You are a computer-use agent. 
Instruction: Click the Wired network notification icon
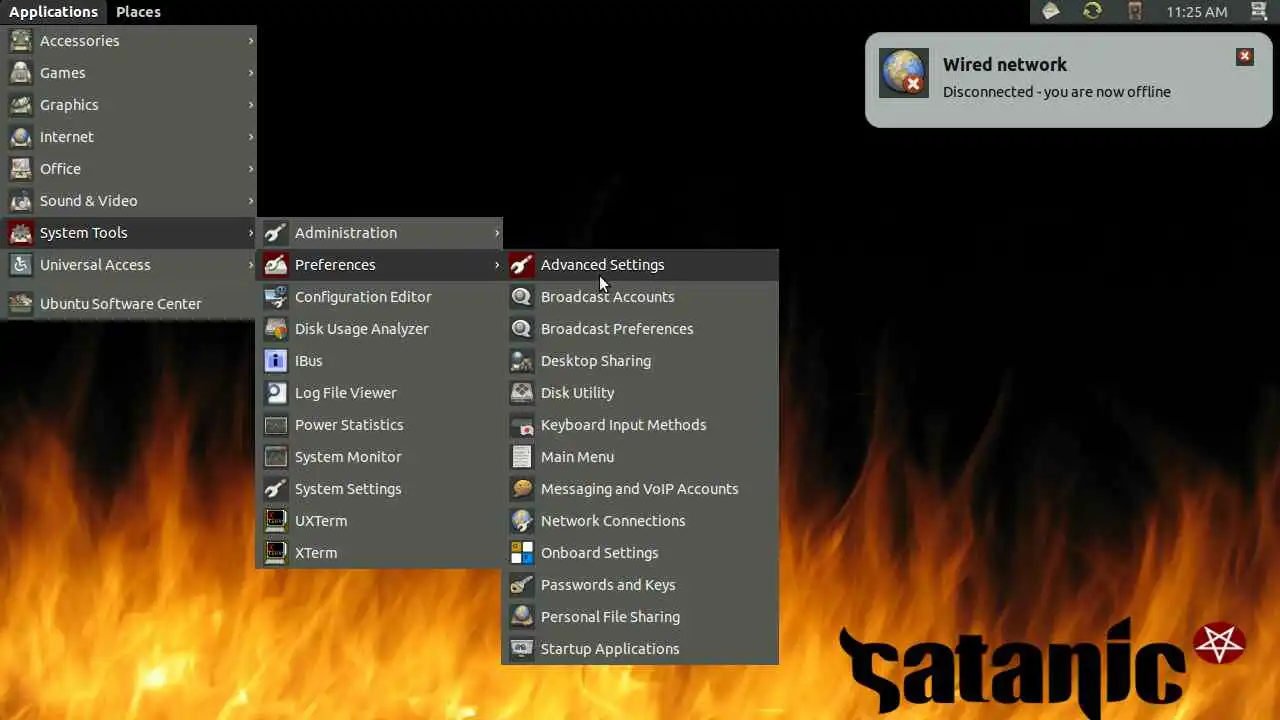click(903, 73)
